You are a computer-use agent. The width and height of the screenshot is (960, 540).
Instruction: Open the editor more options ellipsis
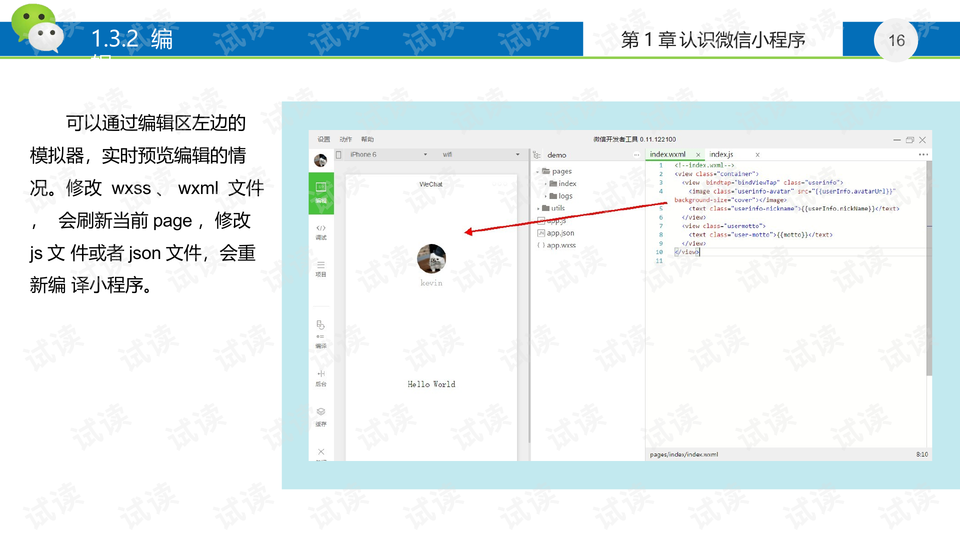[x=923, y=154]
